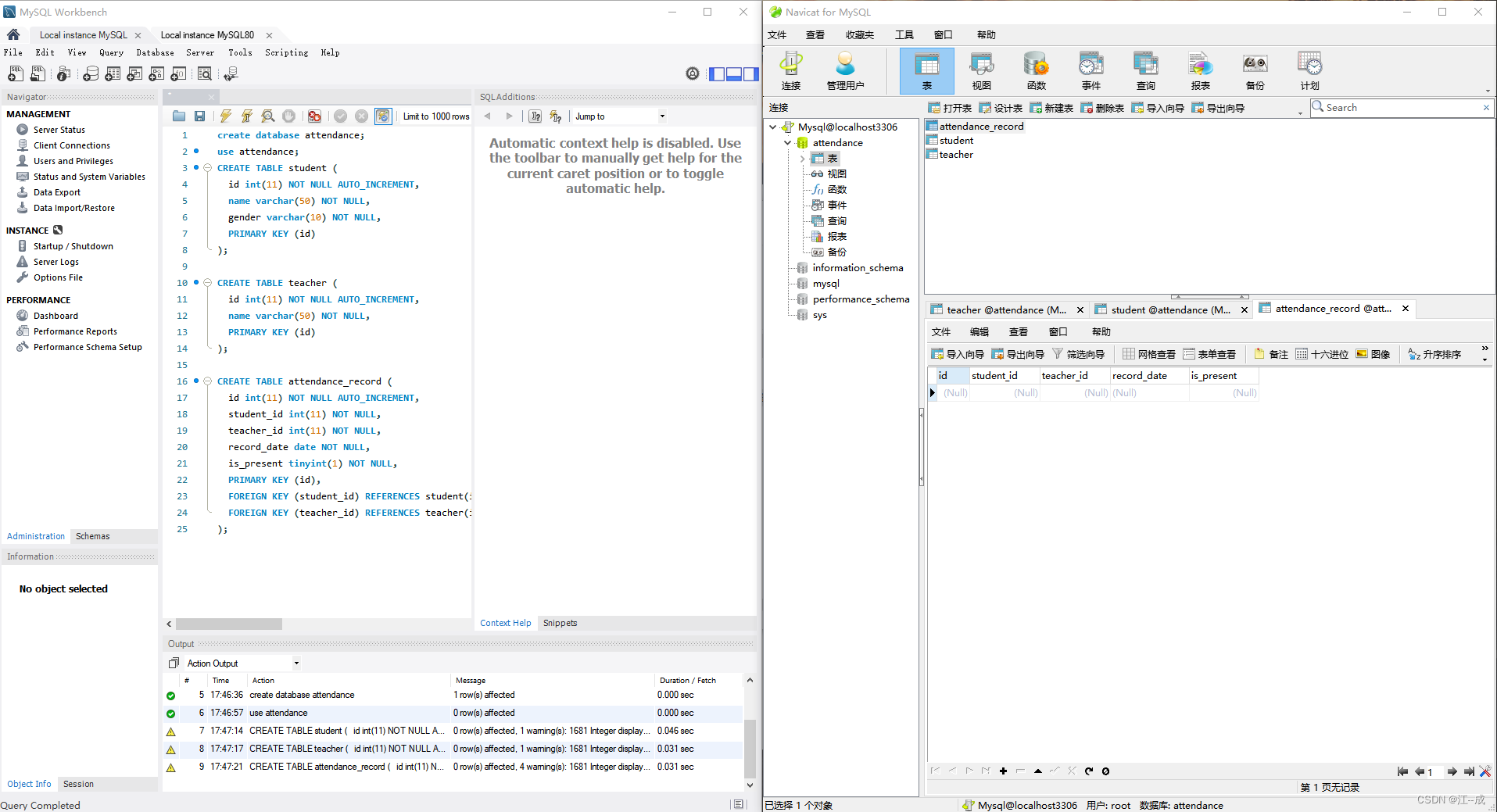Run EXPLAIN on current statement

(268, 116)
